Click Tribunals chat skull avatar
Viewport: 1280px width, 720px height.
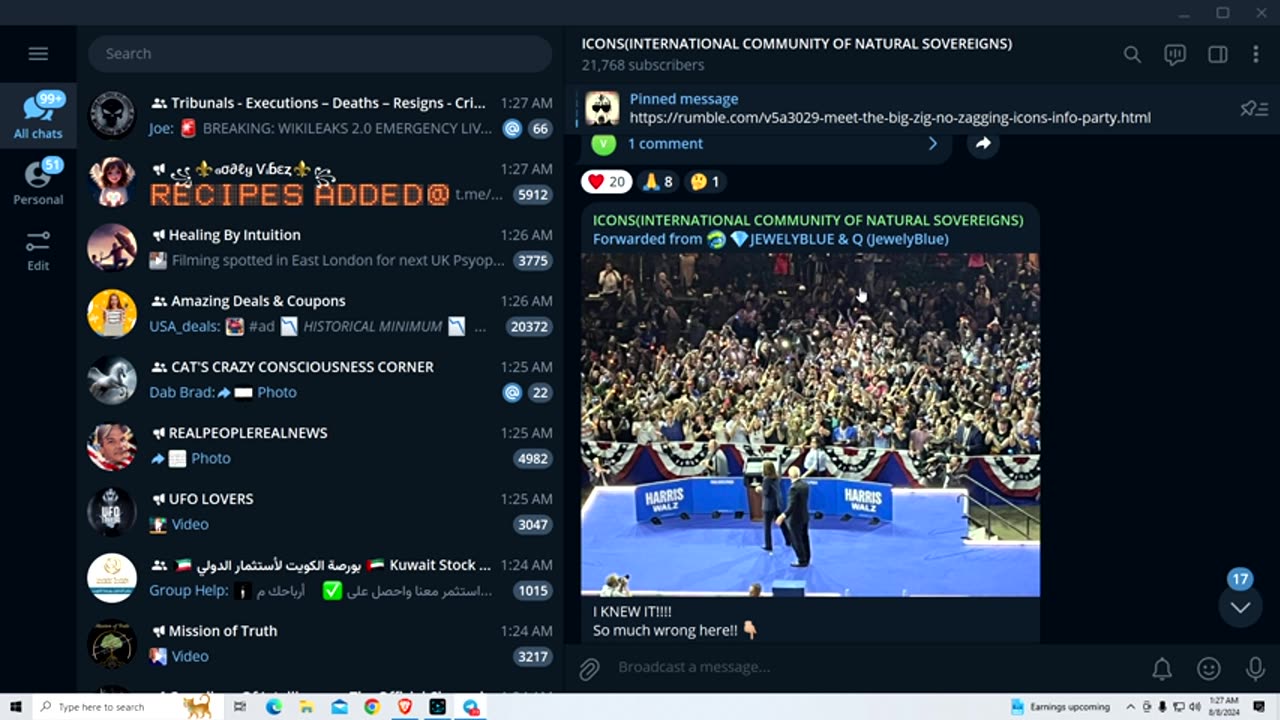coord(112,115)
